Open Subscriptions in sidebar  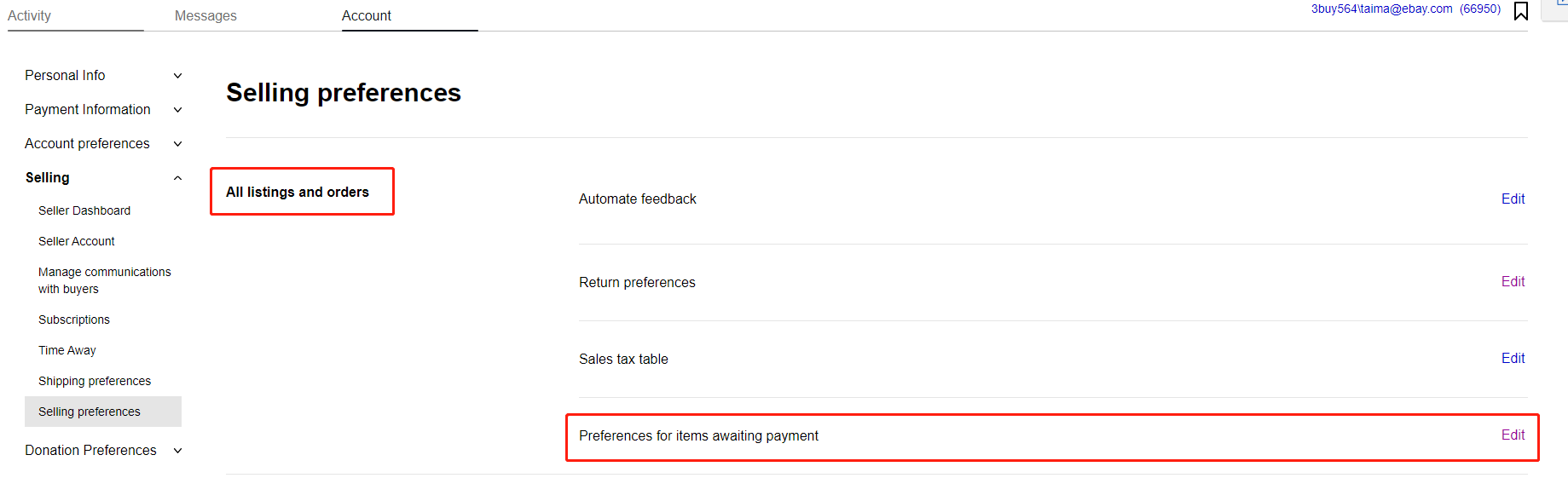[x=74, y=320]
